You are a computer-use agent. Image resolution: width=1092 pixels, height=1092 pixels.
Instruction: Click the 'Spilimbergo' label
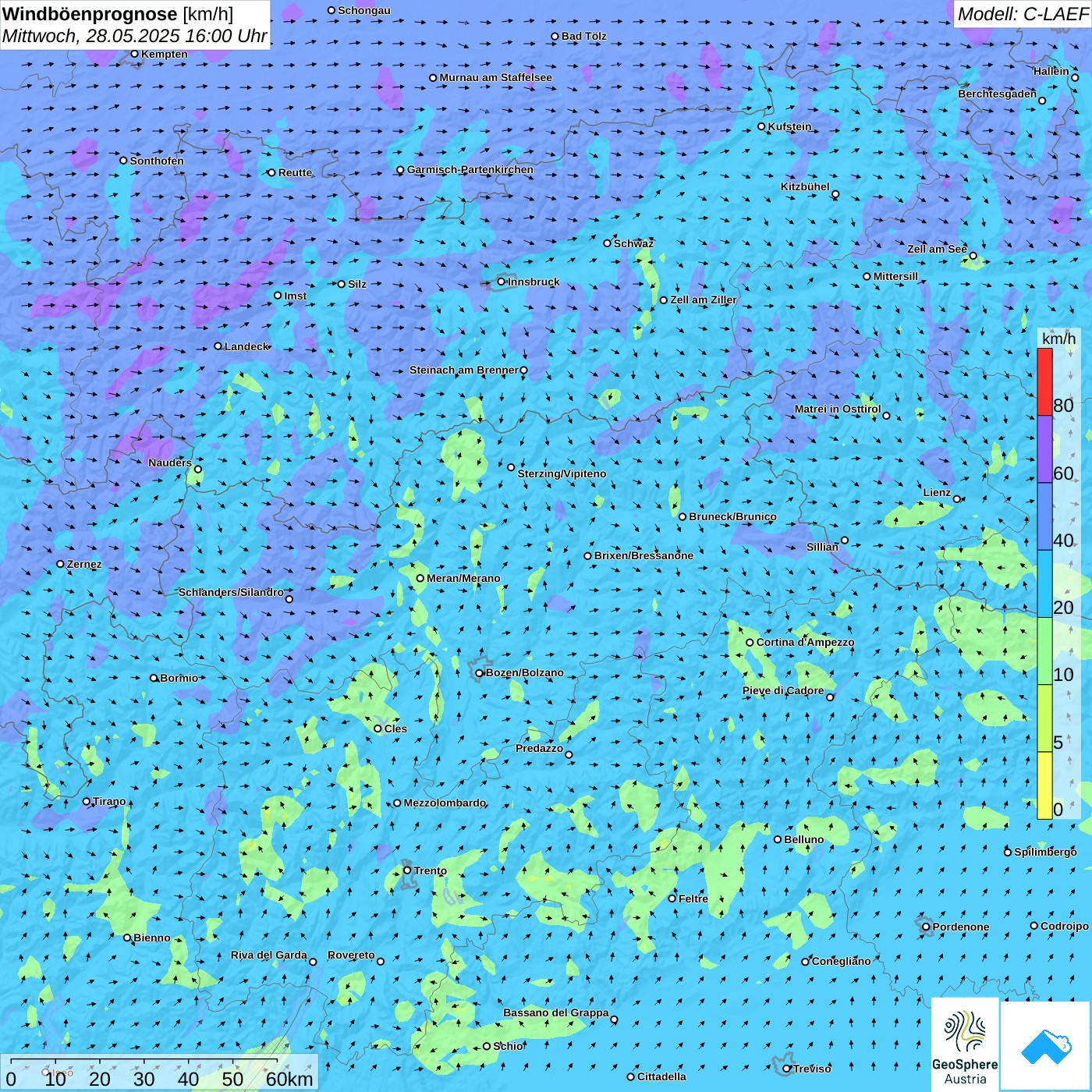click(1045, 852)
